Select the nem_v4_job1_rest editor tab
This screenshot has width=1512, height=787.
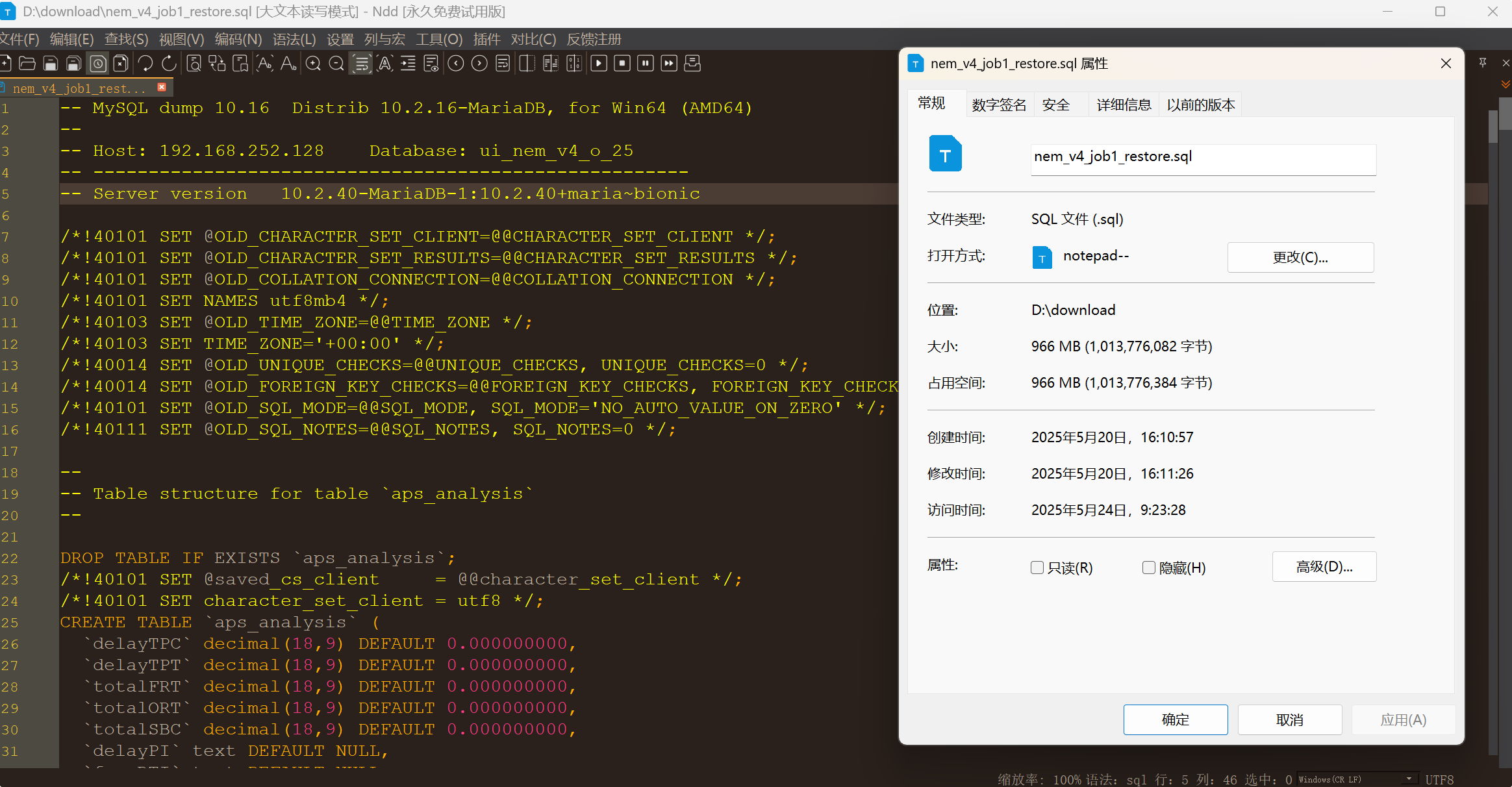pyautogui.click(x=79, y=88)
